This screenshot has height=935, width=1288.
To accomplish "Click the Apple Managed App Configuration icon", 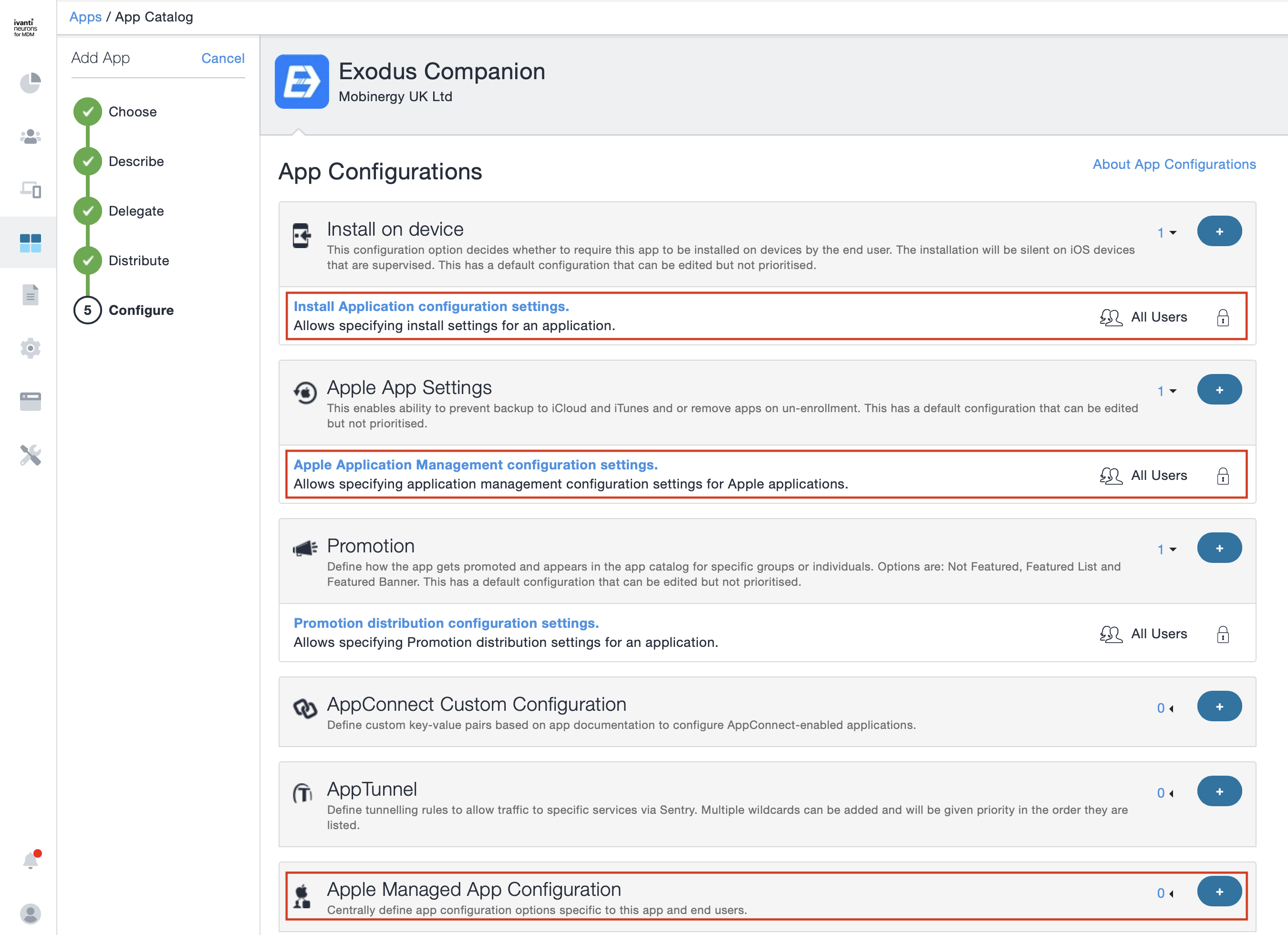I will coord(302,896).
